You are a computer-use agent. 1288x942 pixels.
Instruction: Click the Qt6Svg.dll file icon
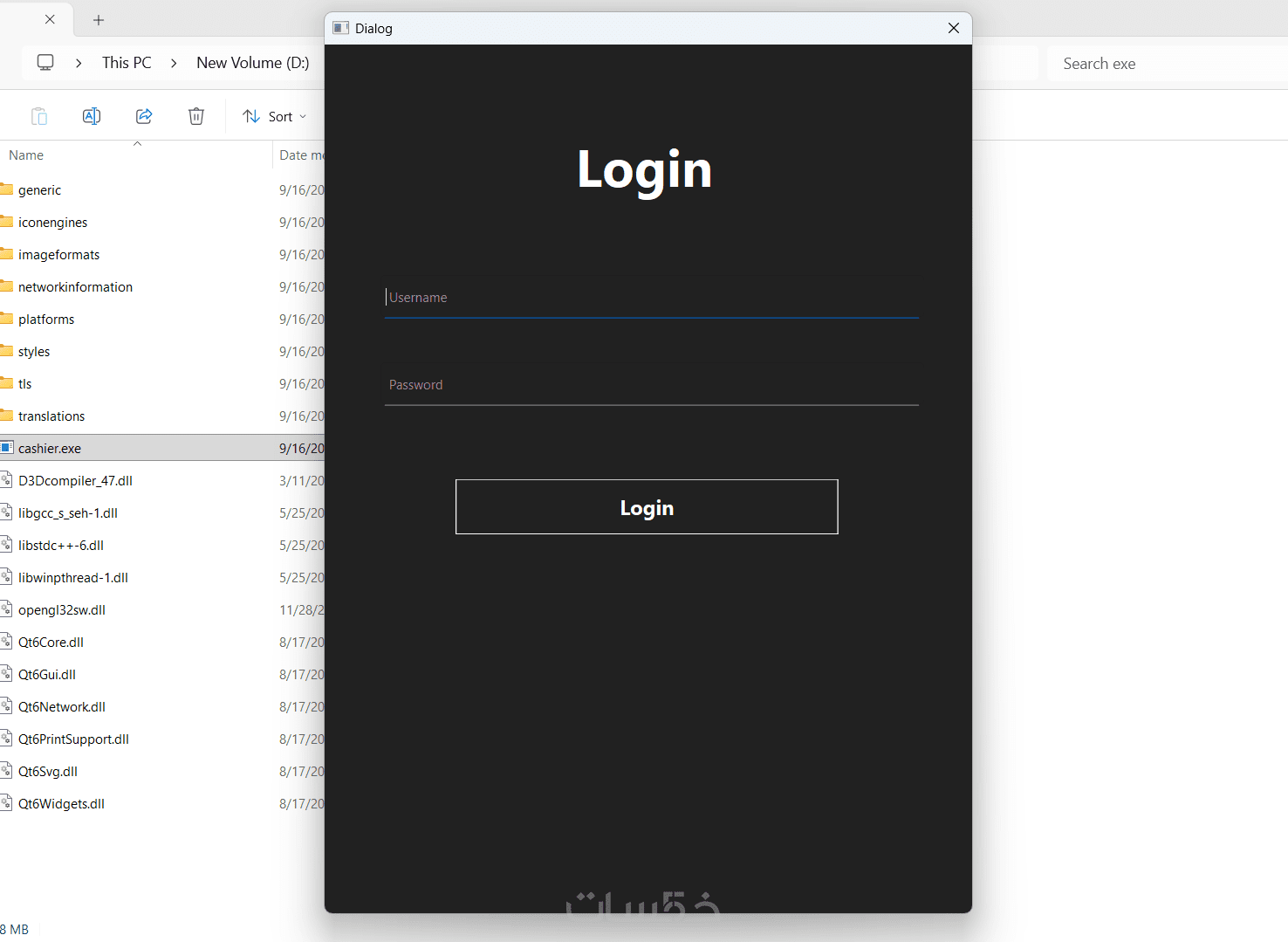[x=6, y=770]
